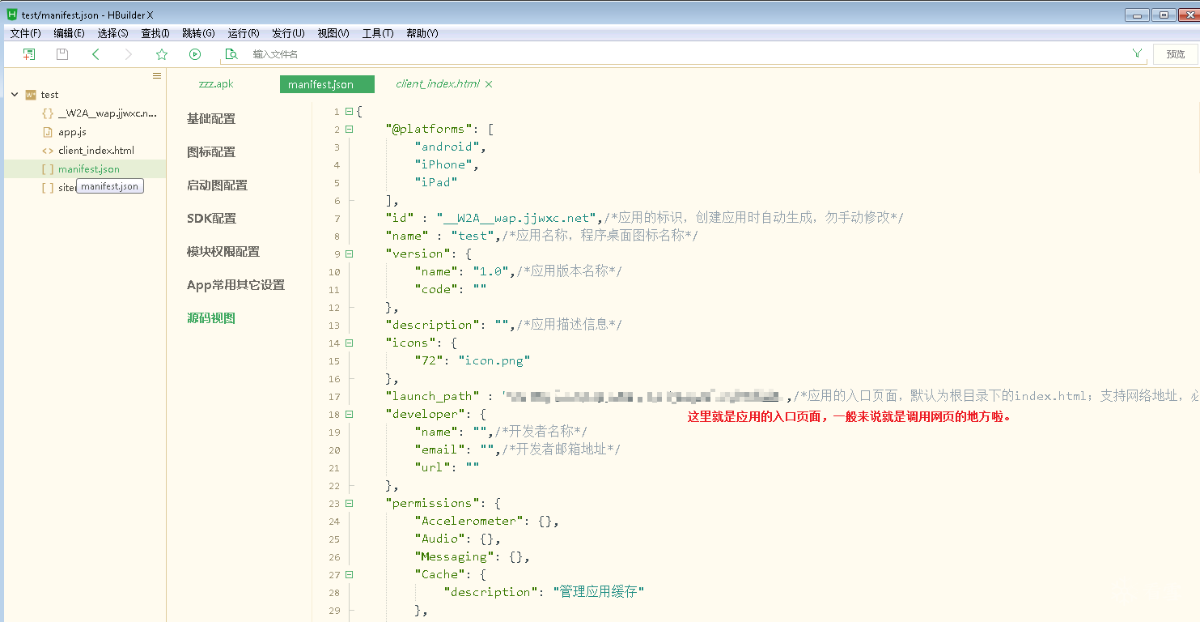
Task: Click the project tree hamburger menu icon
Action: tap(157, 76)
